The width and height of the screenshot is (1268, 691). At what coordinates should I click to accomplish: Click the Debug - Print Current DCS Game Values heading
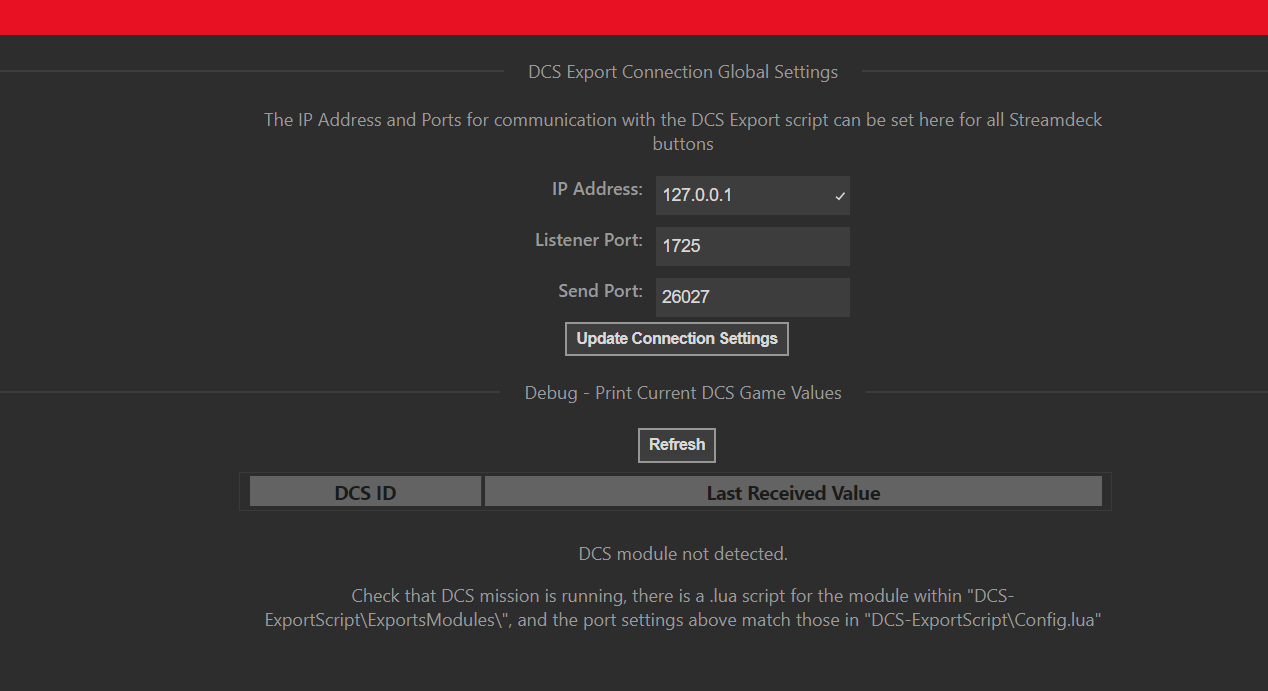coord(683,393)
